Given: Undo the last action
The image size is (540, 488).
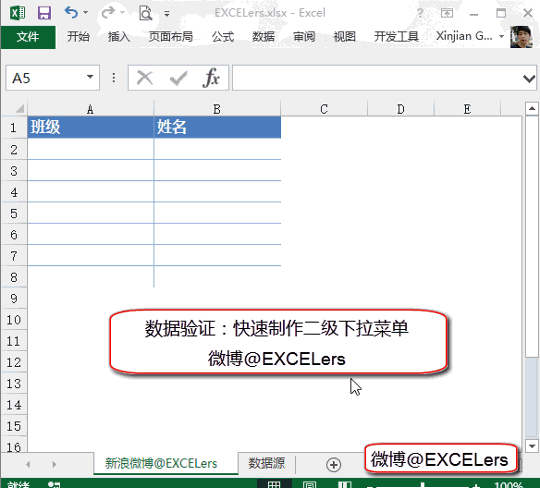Looking at the screenshot, I should click(x=71, y=13).
